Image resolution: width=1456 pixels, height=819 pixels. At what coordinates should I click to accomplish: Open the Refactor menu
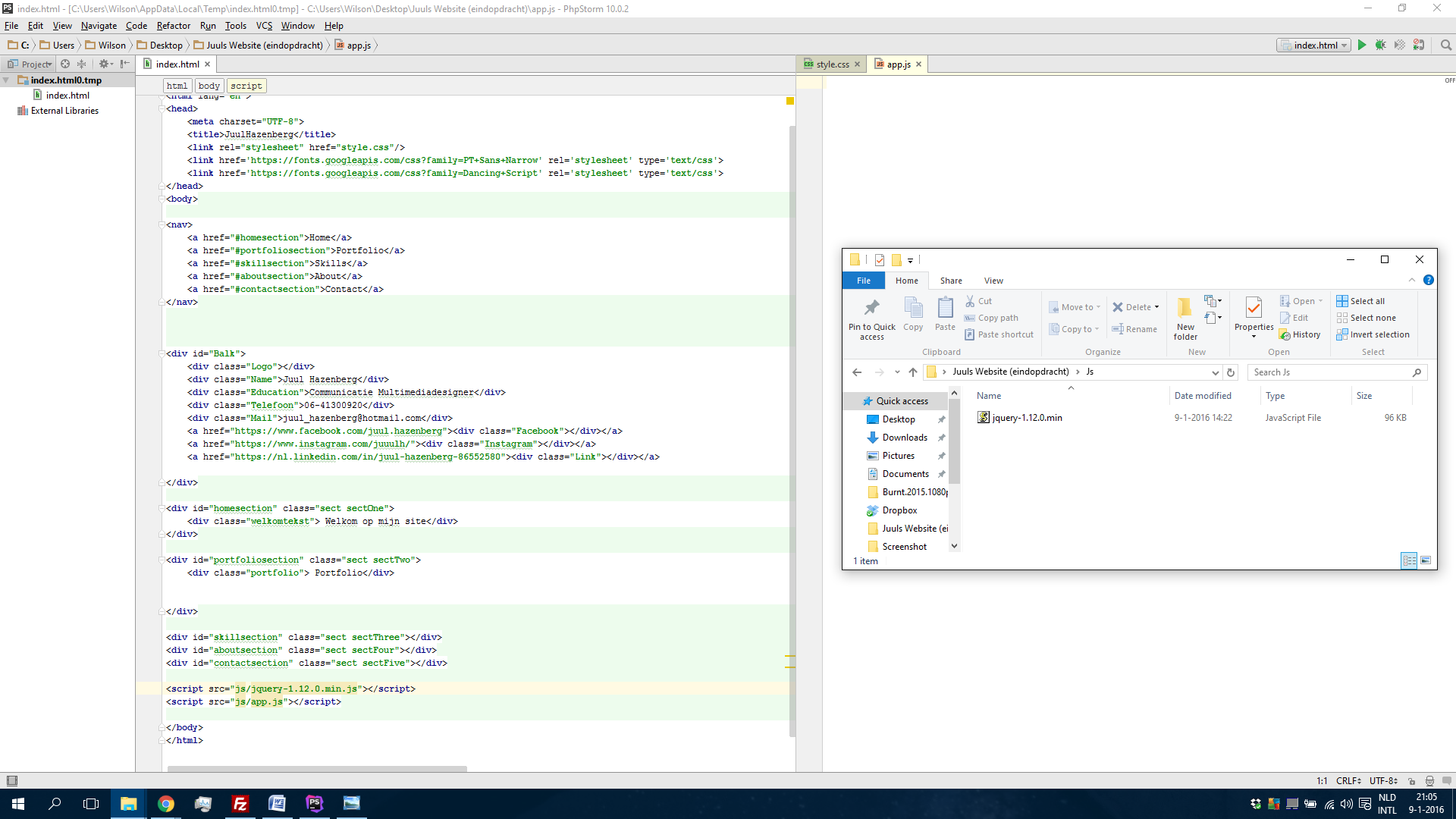click(x=174, y=26)
